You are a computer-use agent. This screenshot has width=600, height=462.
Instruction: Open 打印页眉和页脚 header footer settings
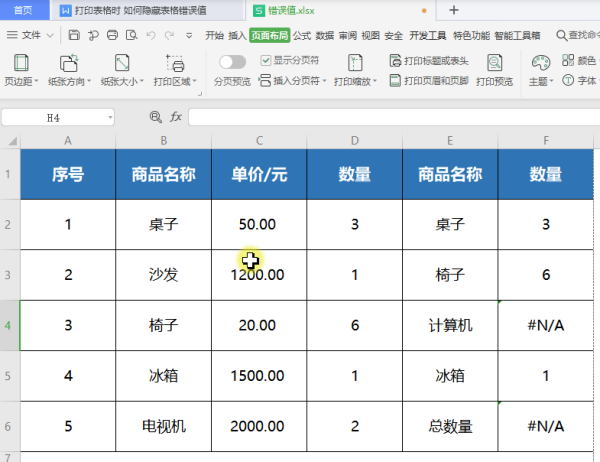click(396, 80)
